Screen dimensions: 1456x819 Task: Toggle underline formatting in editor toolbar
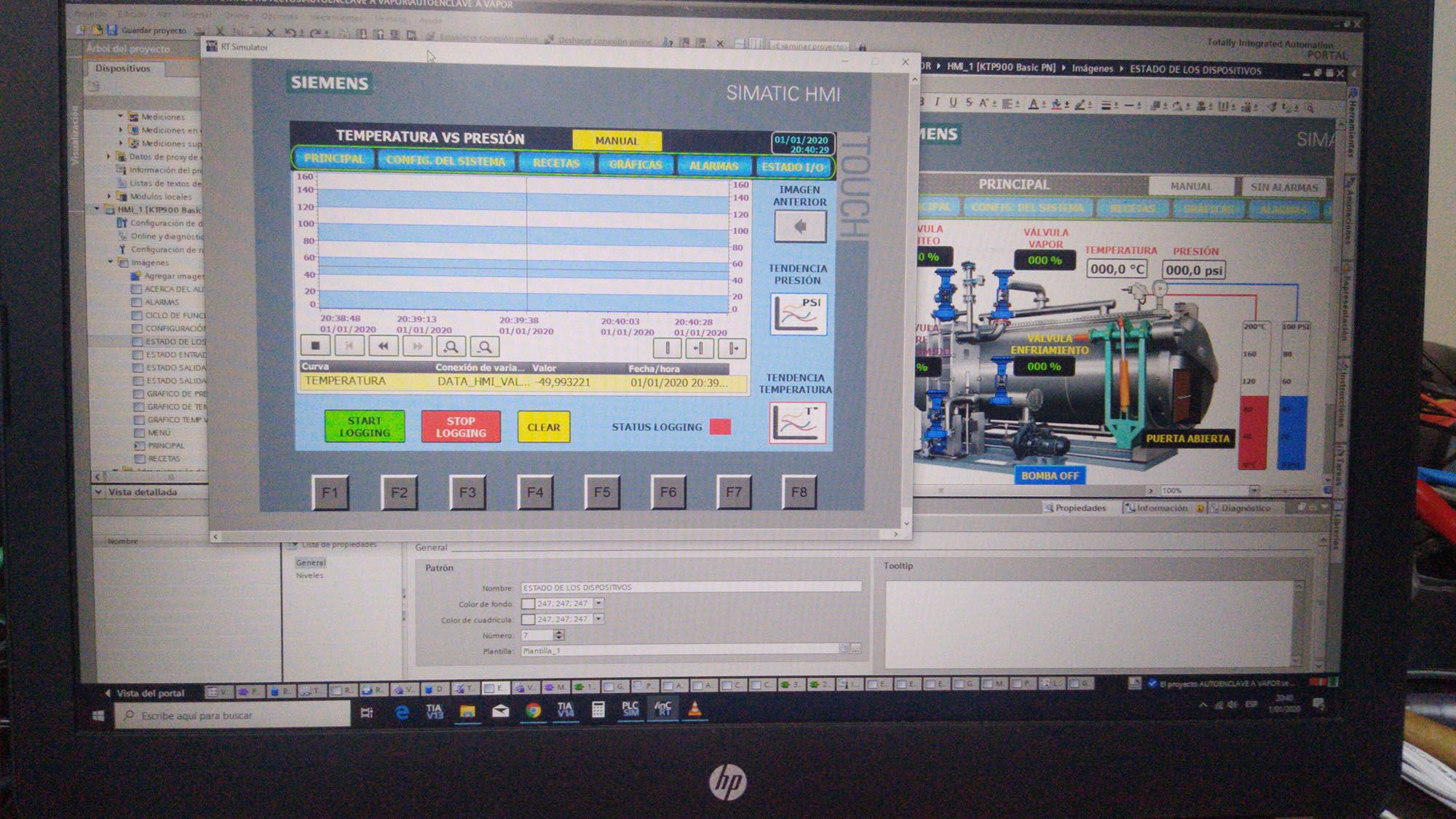[x=952, y=102]
